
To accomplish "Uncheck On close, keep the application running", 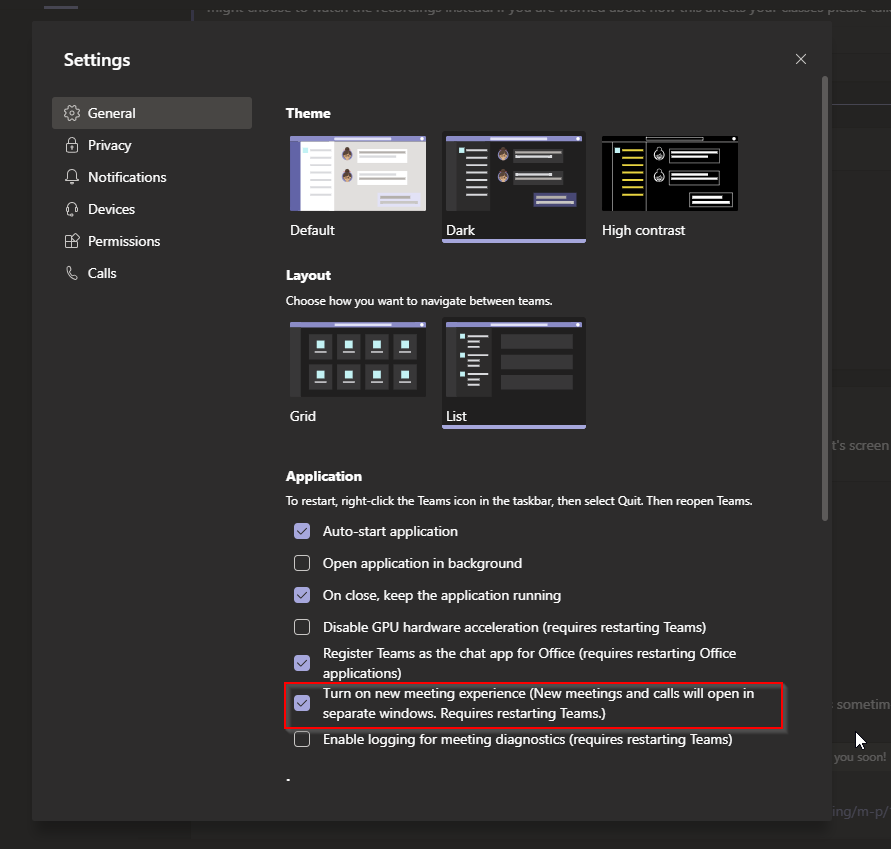I will tap(302, 595).
